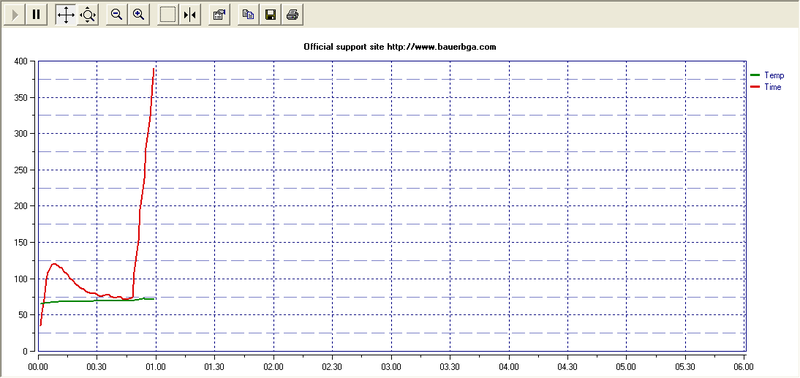Viewport: 800px width, 378px height.
Task: Toggle the data cursor tool
Action: pos(189,15)
